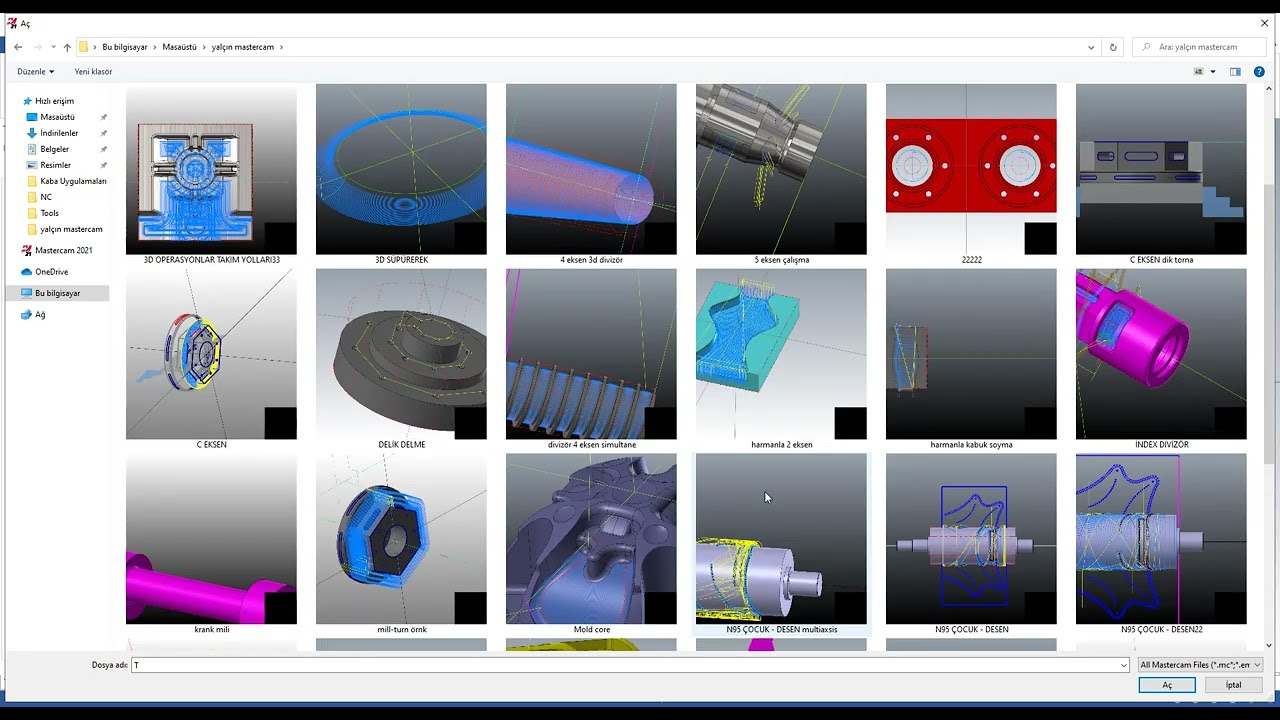Image resolution: width=1280 pixels, height=720 pixels.
Task: Select the 22222 file thumbnail
Action: click(971, 169)
